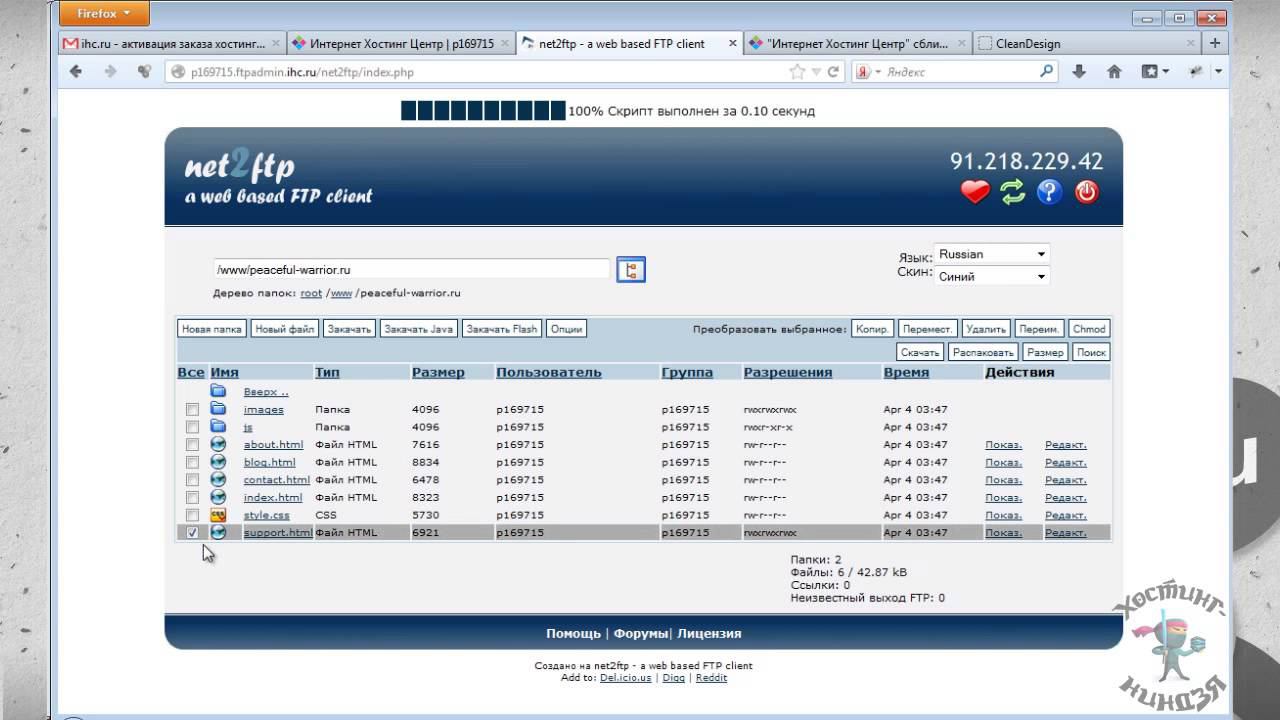This screenshot has width=1280, height=720.
Task: Reload the page using the reload icon
Action: pos(833,72)
